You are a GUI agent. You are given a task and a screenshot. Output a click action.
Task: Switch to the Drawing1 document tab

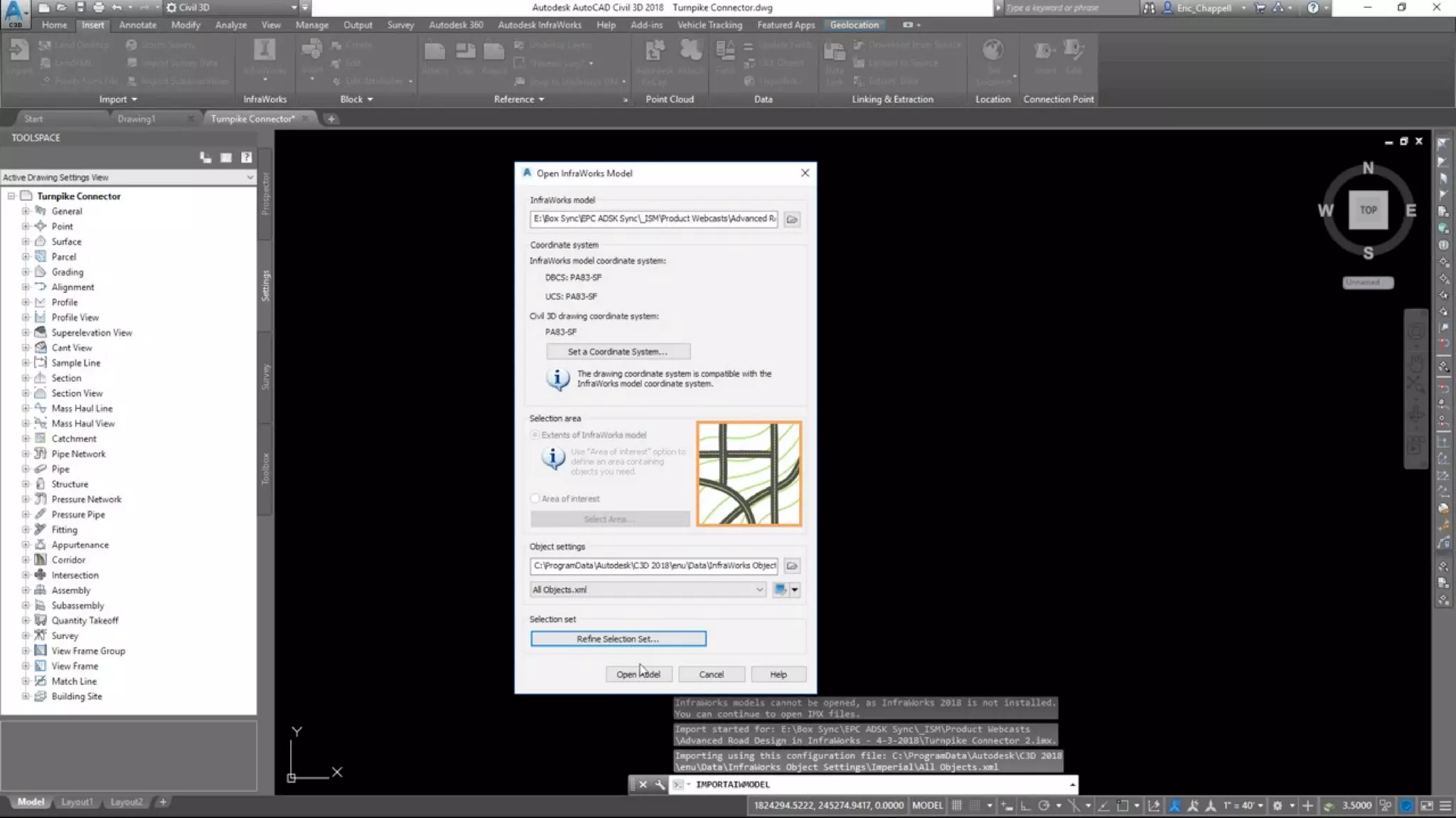coord(136,119)
